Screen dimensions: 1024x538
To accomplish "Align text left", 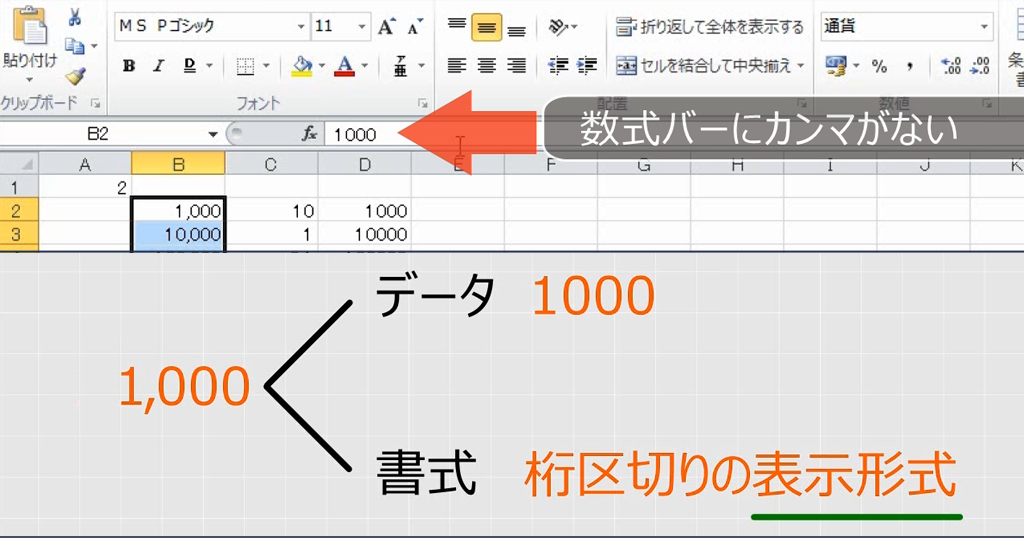I will click(456, 65).
